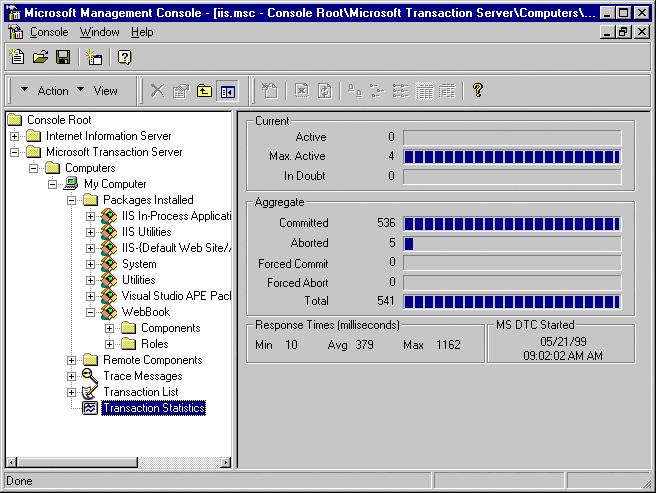
Task: Expand the Remote Components node
Action: coord(72,360)
